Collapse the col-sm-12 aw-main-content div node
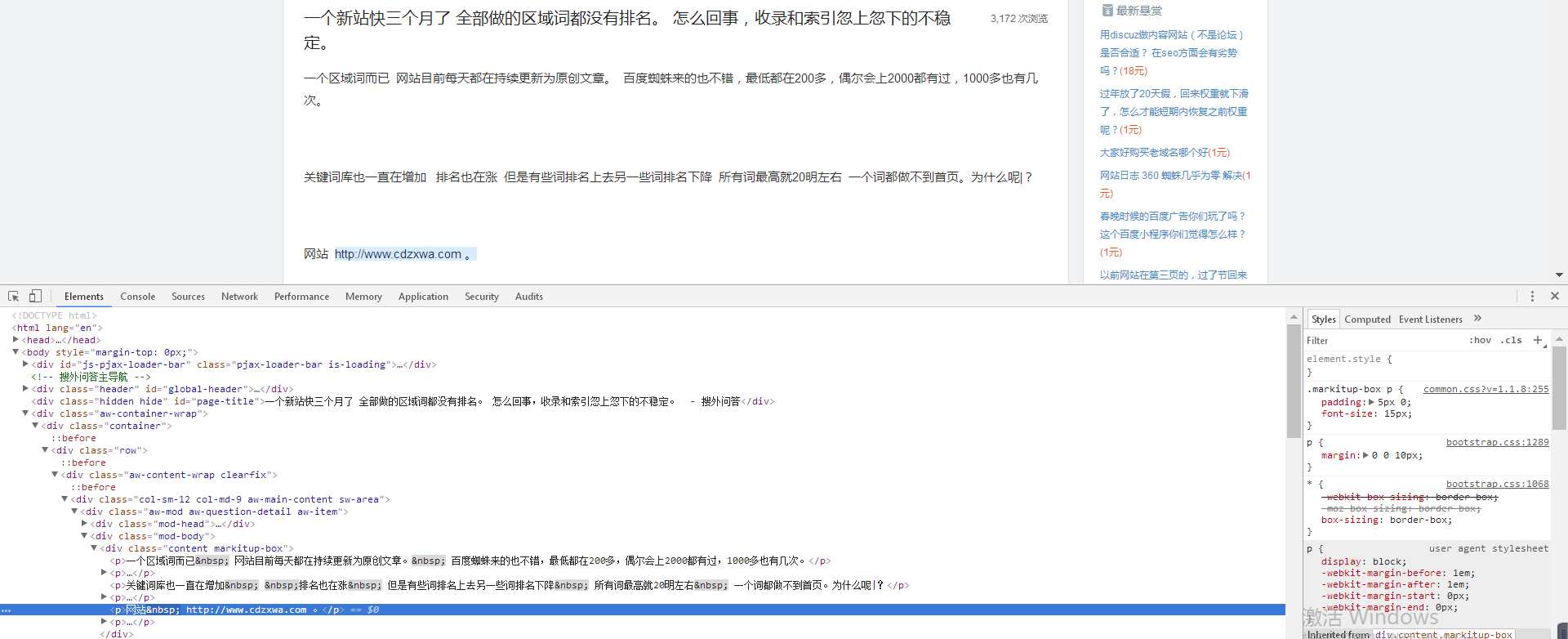The width and height of the screenshot is (1568, 639). [x=65, y=499]
